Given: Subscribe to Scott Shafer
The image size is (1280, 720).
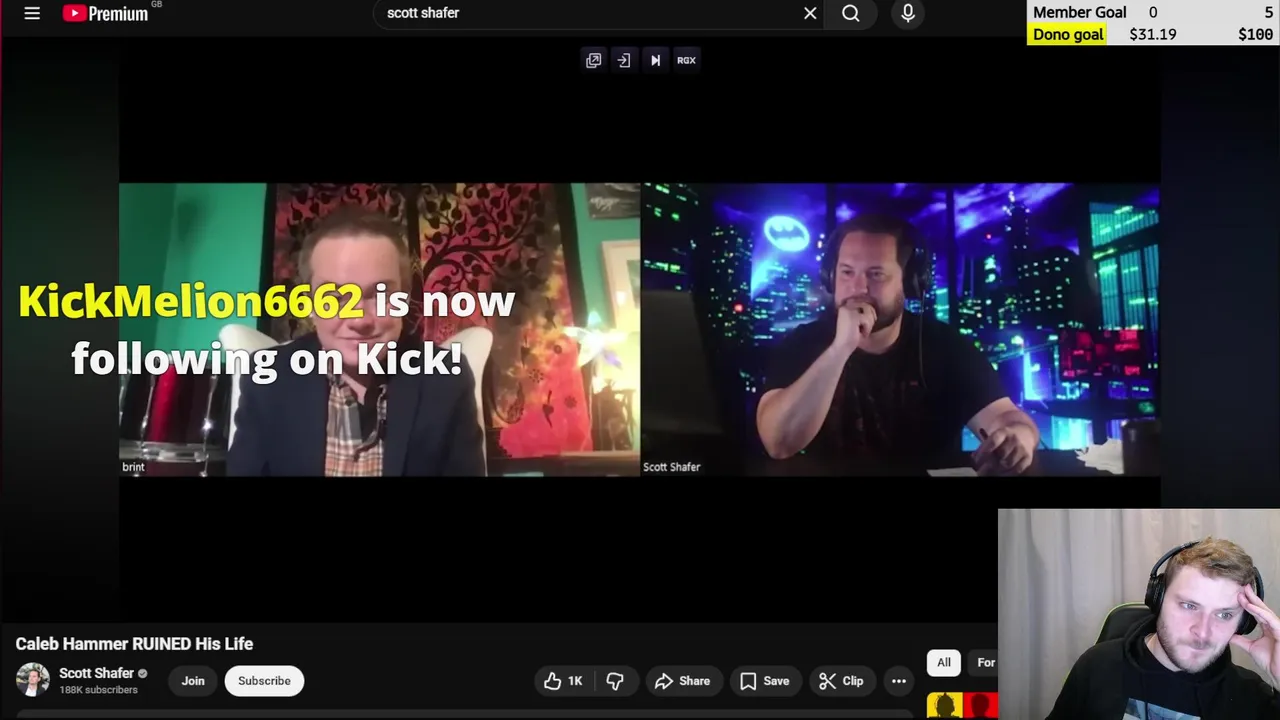Looking at the screenshot, I should coord(264,681).
